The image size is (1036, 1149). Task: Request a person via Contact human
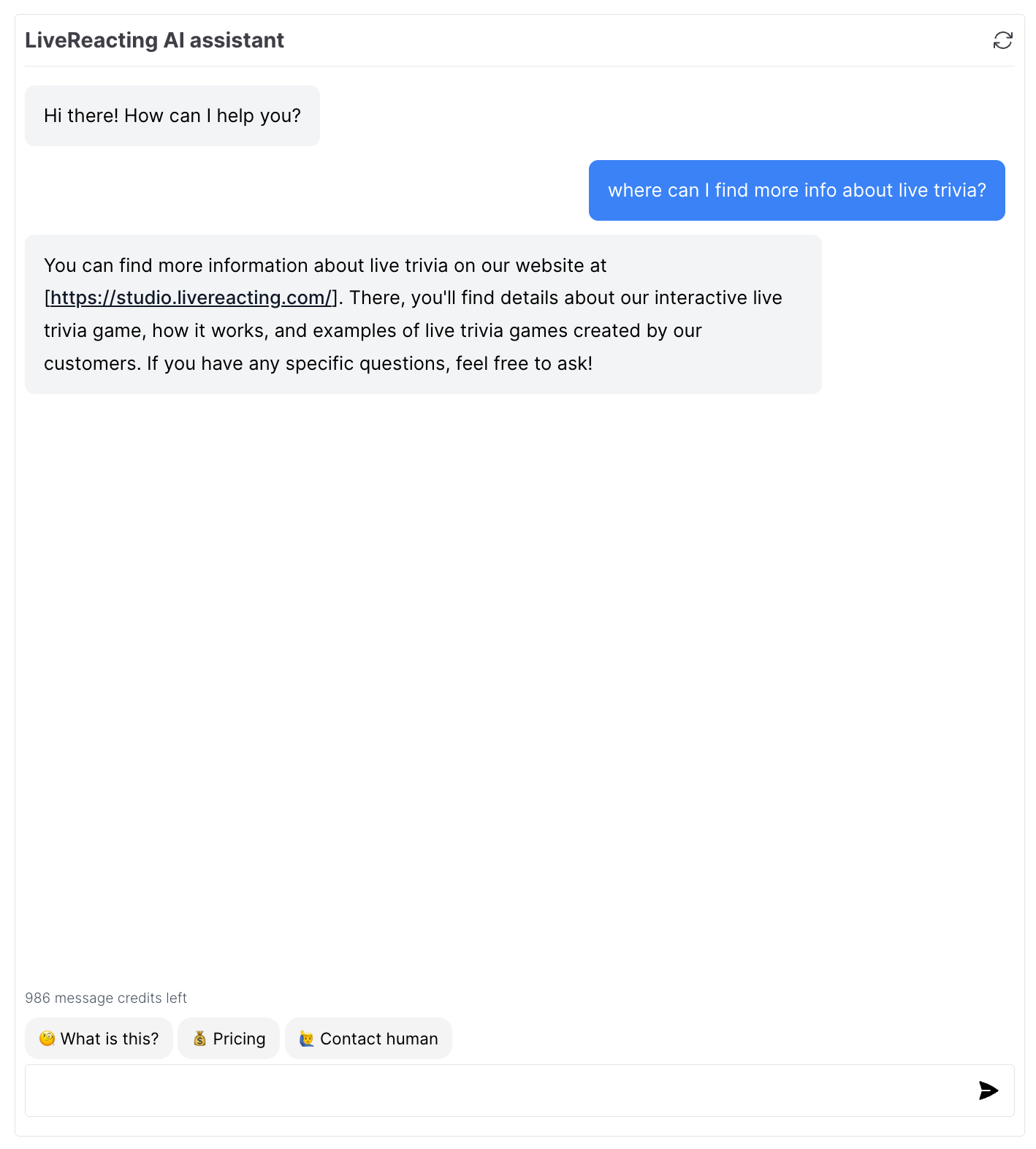[x=368, y=1039]
